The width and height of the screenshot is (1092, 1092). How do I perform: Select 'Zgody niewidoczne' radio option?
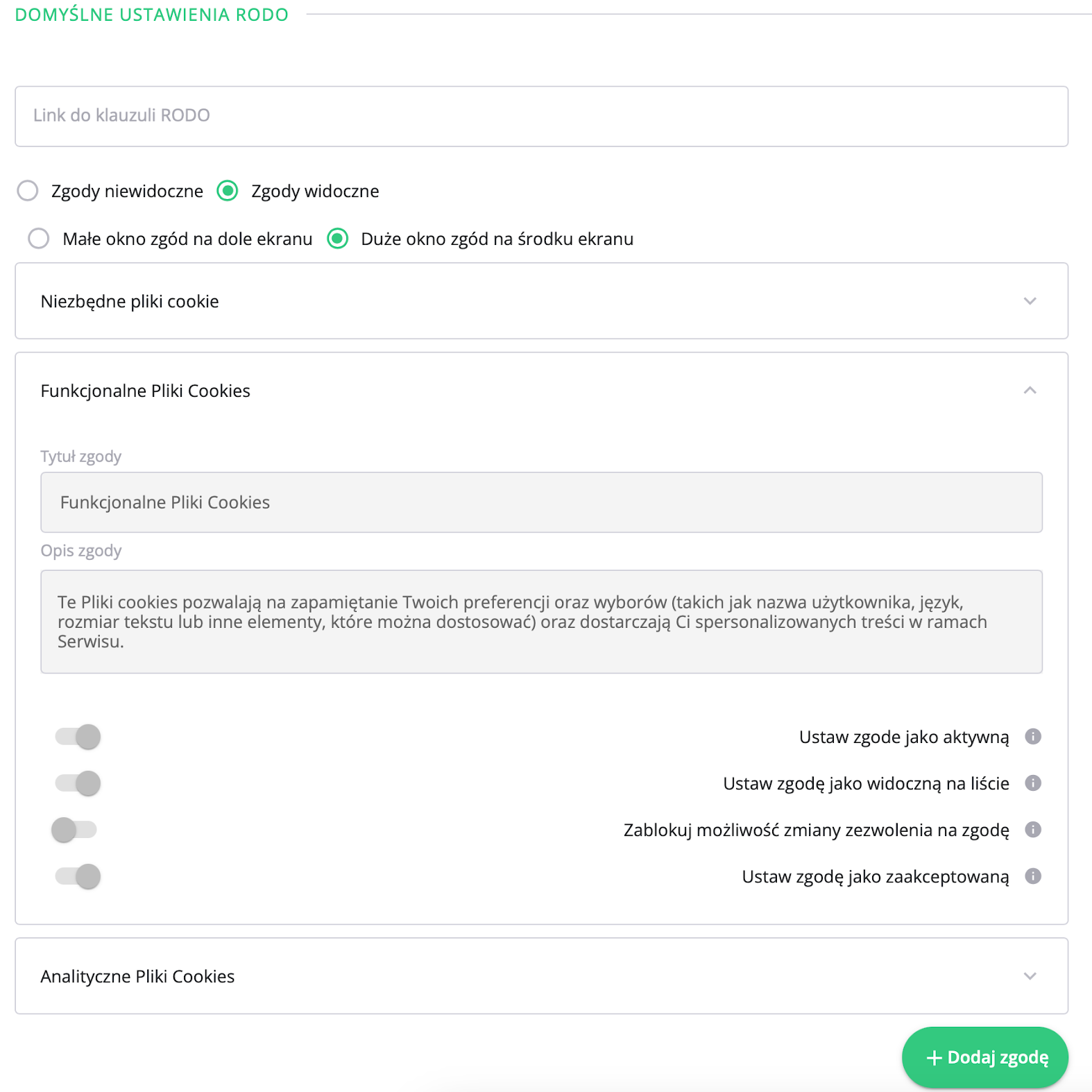28,190
